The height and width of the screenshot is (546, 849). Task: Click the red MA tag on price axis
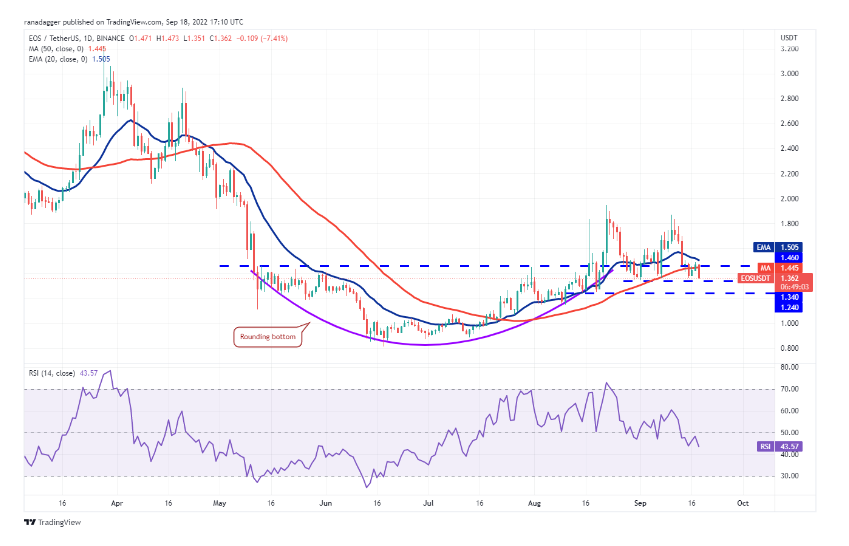tap(766, 268)
